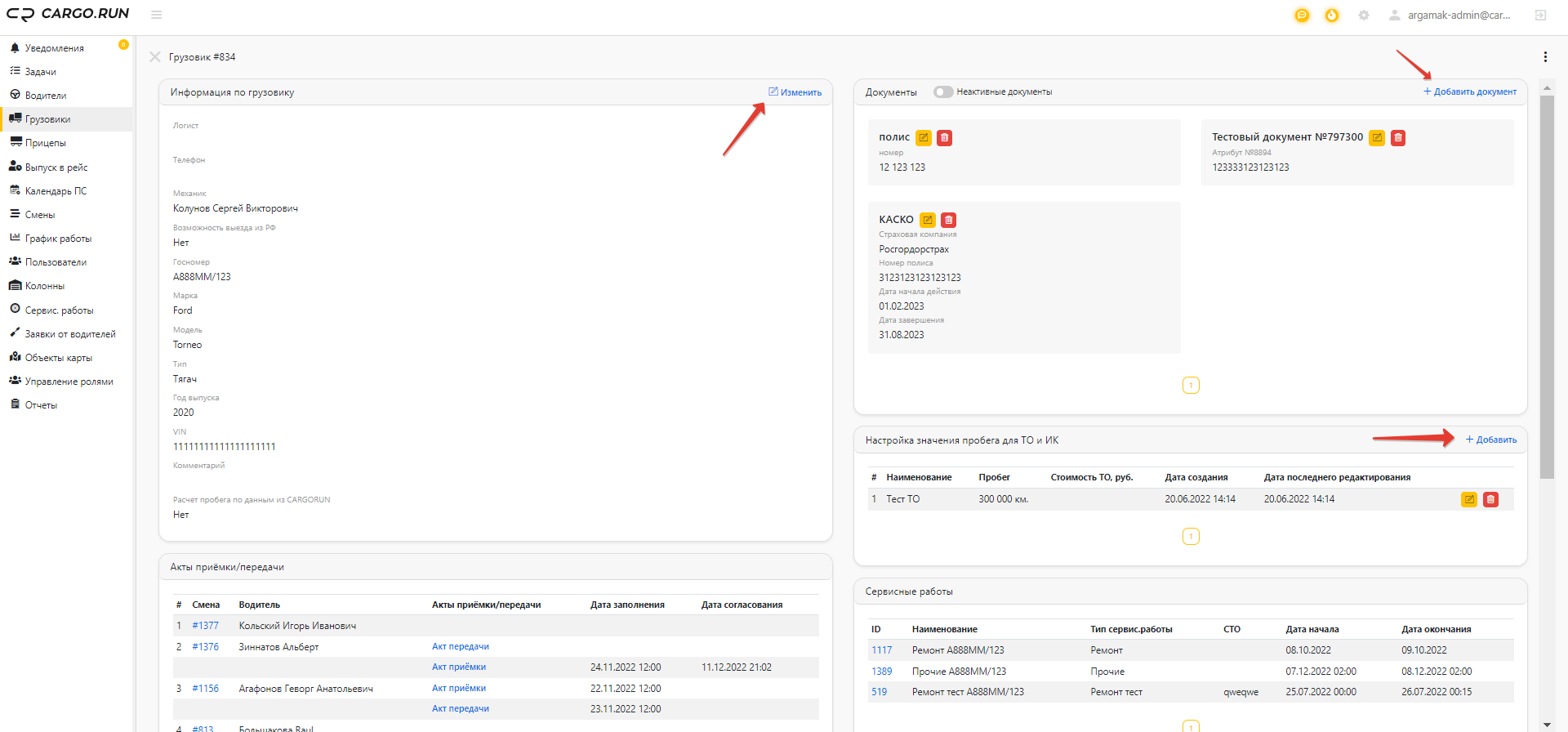
Task: Click Добавить документ link
Action: tap(1470, 91)
